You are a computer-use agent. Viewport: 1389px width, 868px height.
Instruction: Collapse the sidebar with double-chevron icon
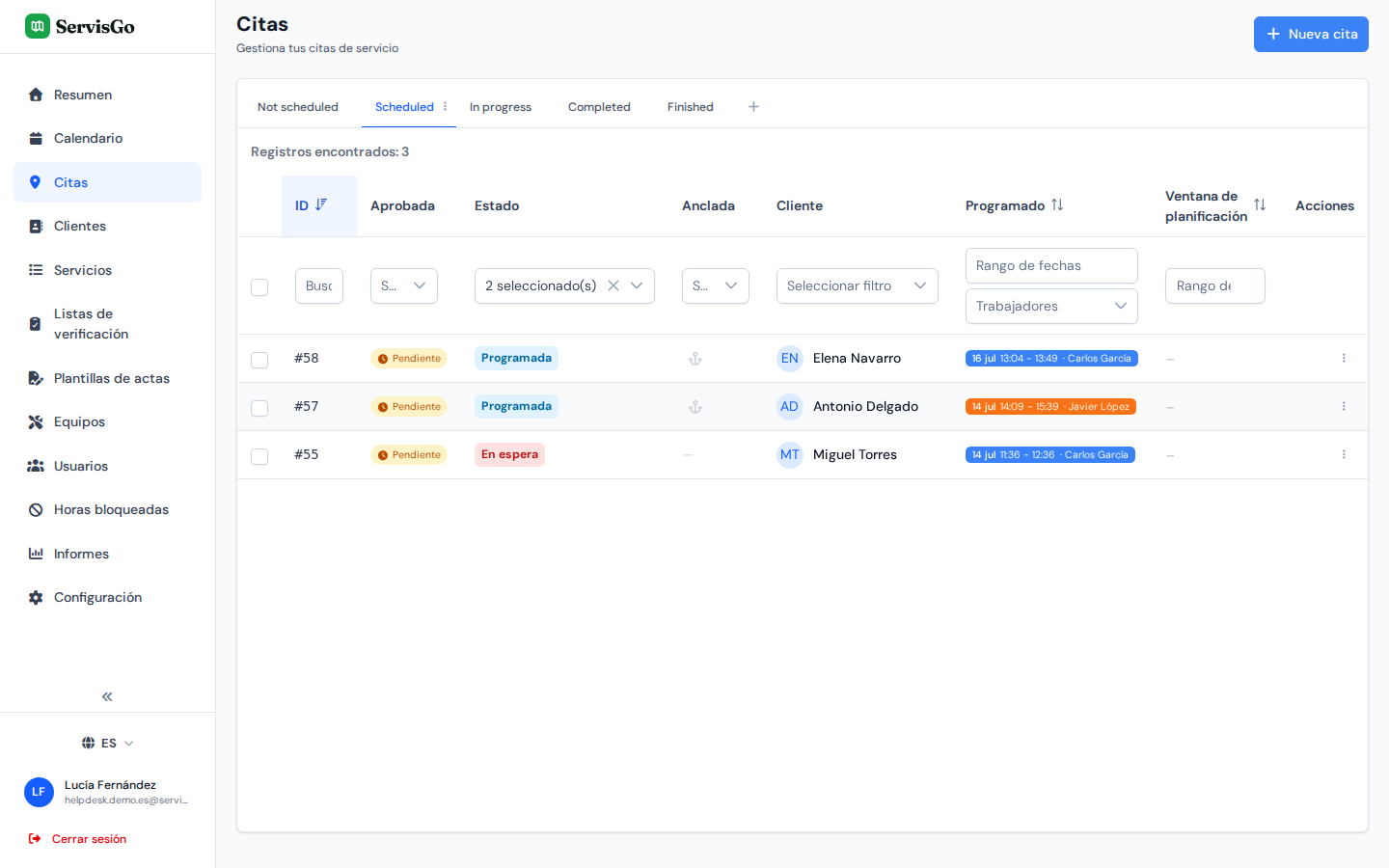pos(107,696)
